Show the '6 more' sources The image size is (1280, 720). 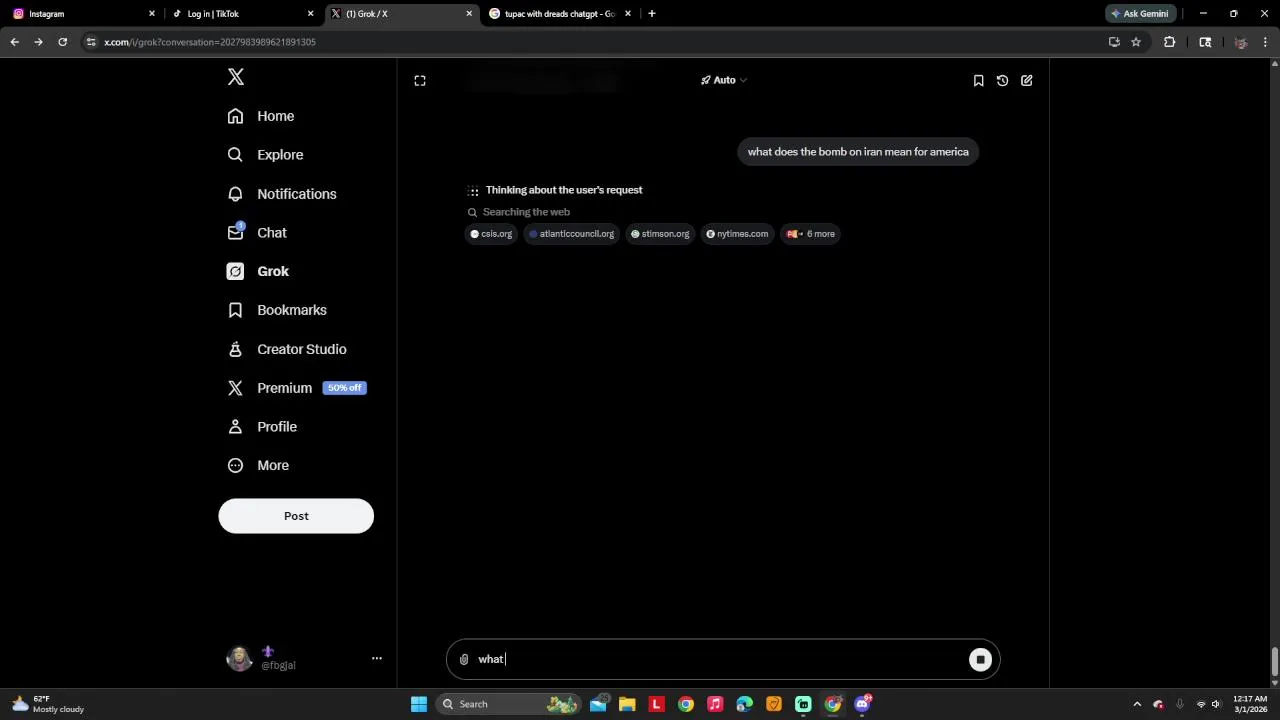coord(811,234)
